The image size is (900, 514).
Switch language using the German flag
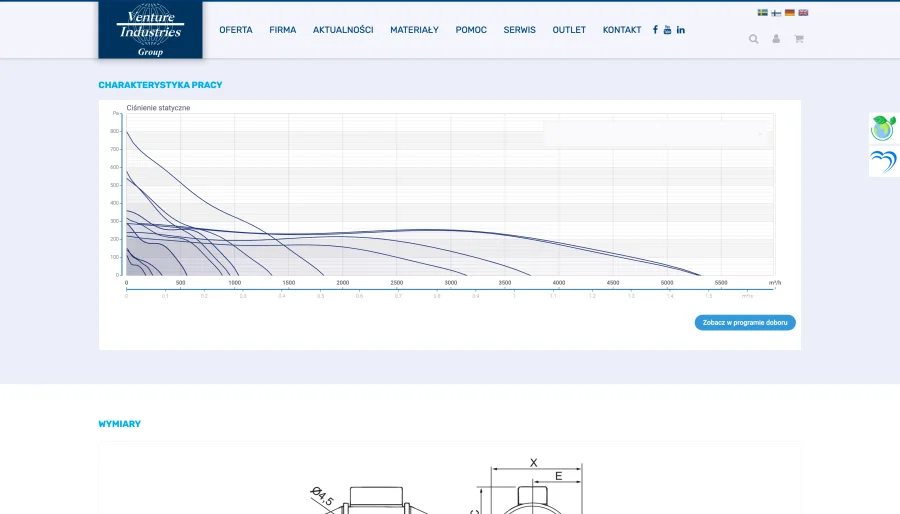pos(790,13)
